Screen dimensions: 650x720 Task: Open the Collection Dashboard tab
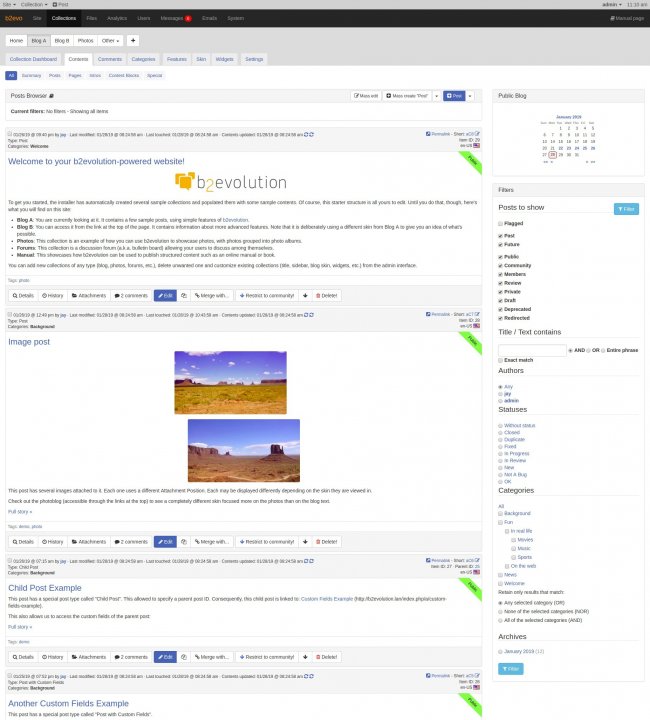click(x=33, y=59)
